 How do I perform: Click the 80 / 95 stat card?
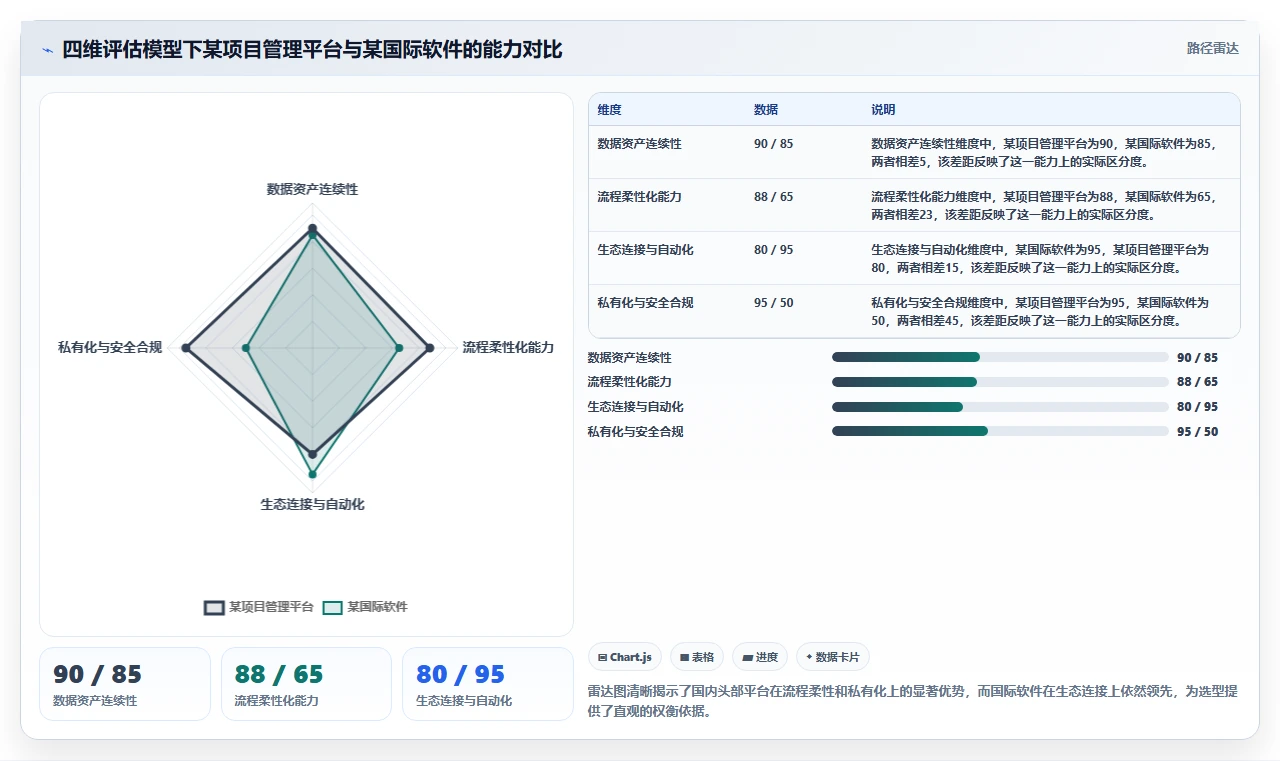[x=488, y=684]
